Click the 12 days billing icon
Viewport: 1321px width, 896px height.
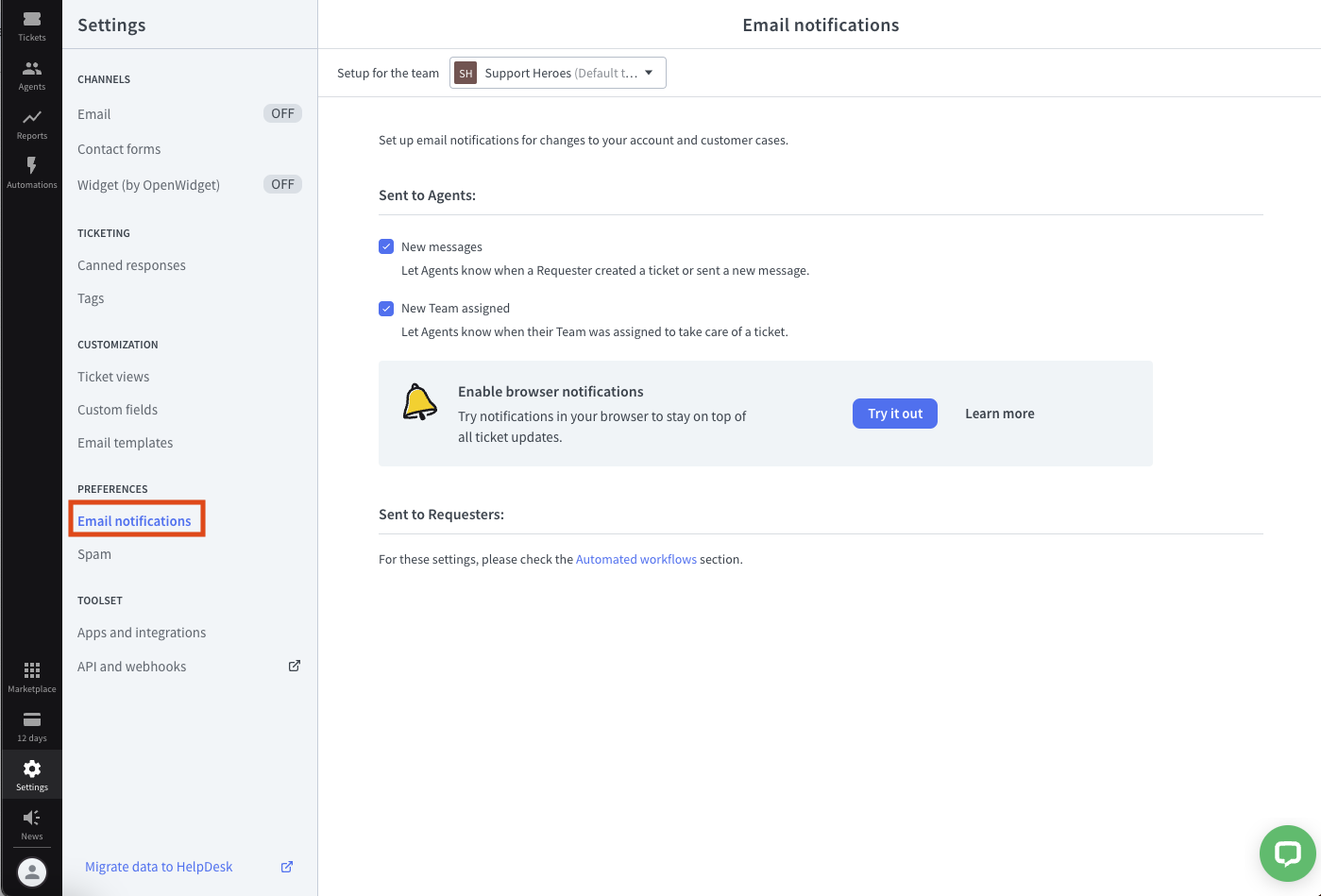click(x=31, y=725)
